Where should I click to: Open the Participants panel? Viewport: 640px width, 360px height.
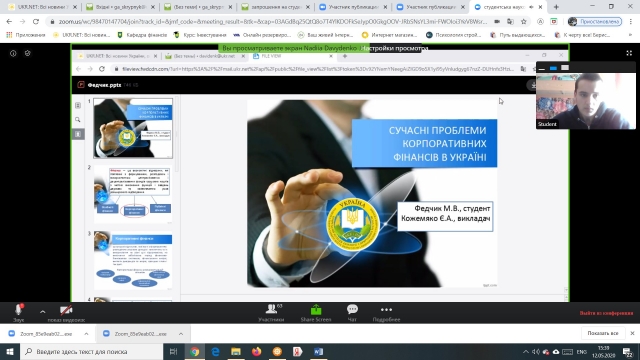(x=271, y=313)
